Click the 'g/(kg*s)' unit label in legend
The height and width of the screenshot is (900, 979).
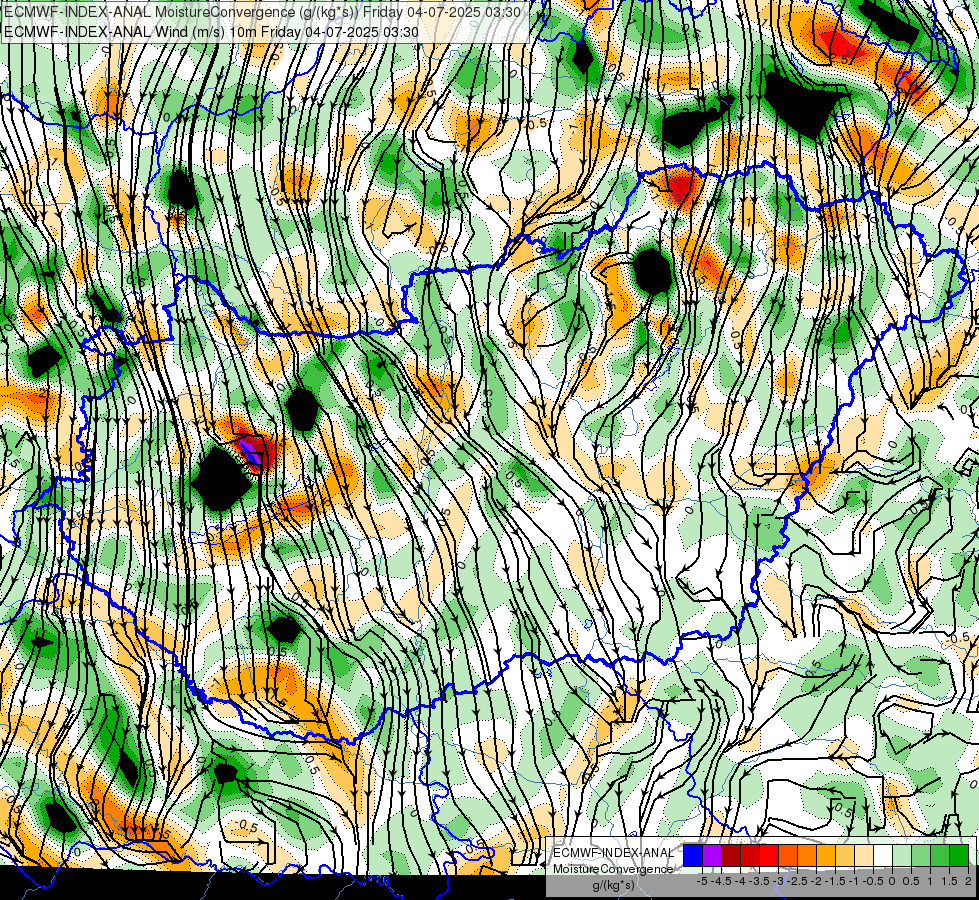pyautogui.click(x=613, y=885)
